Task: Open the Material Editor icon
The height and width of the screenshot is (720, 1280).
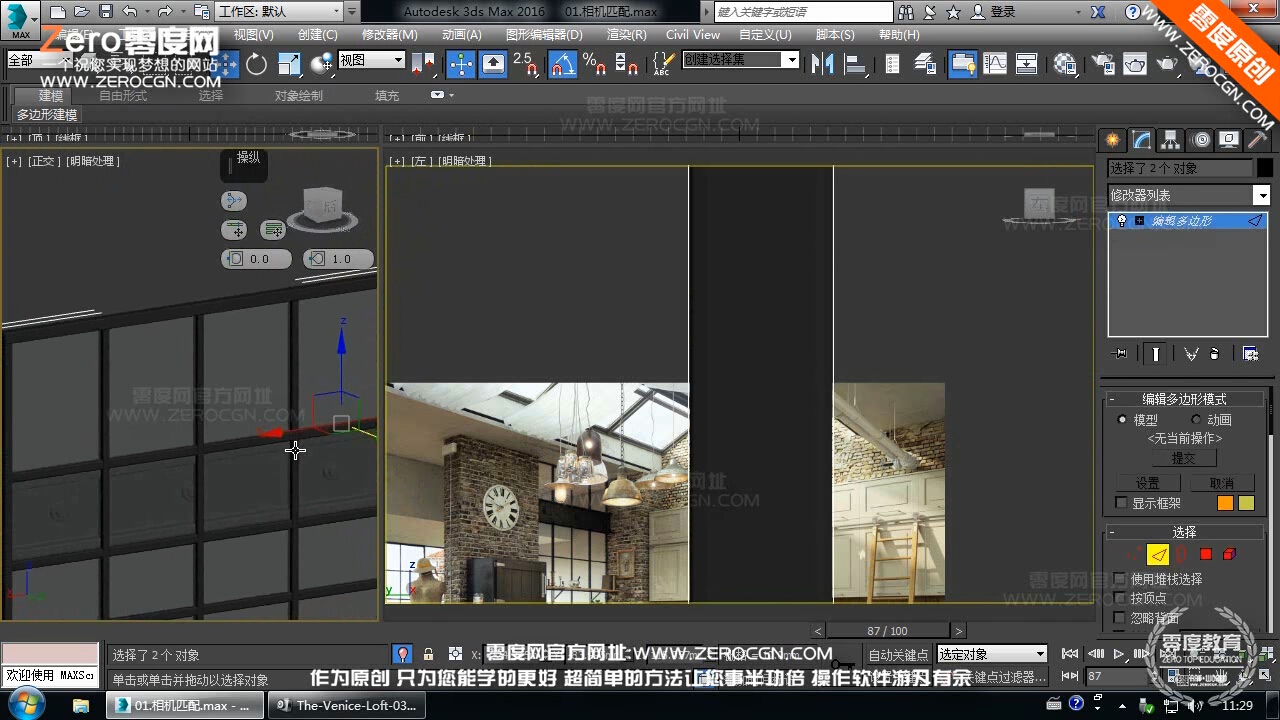Action: pos(1065,64)
